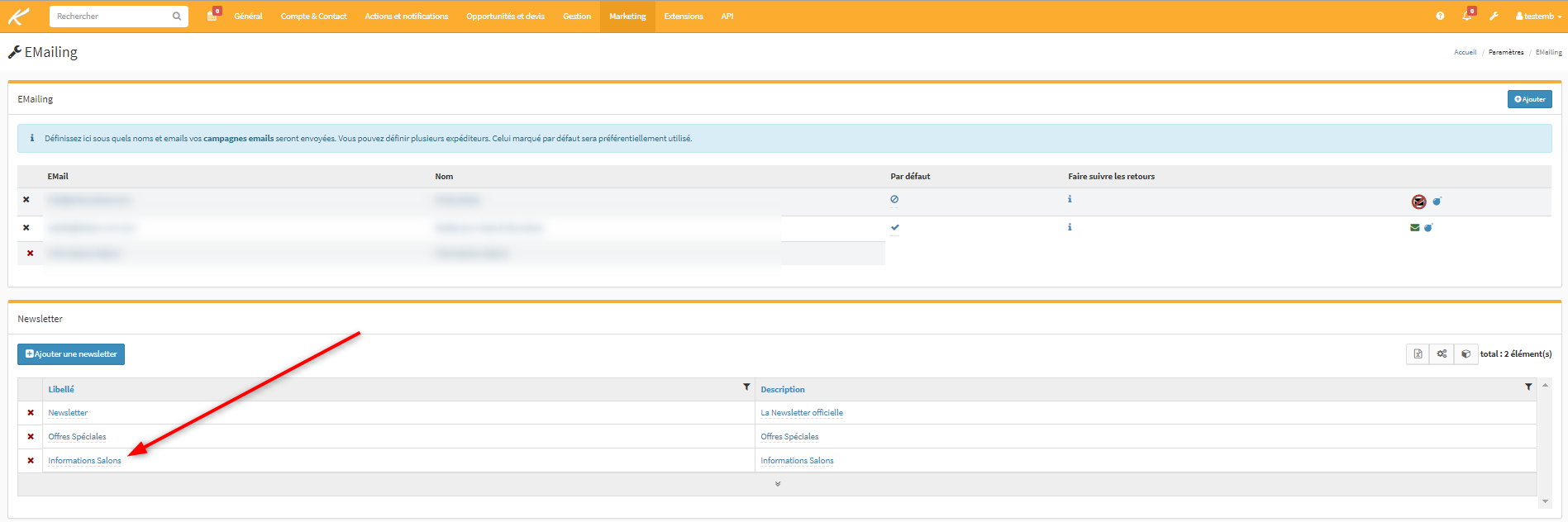
Task: Click the blocked-mail icon in the first sender row
Action: [x=1418, y=202]
